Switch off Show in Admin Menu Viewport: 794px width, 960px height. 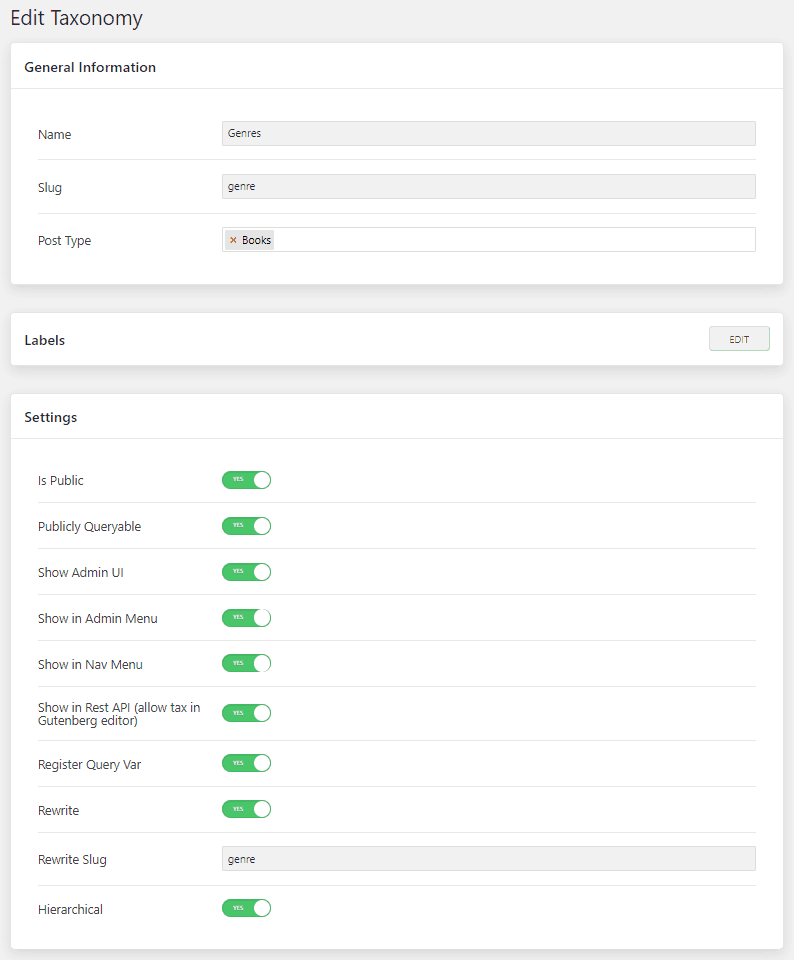click(x=246, y=618)
